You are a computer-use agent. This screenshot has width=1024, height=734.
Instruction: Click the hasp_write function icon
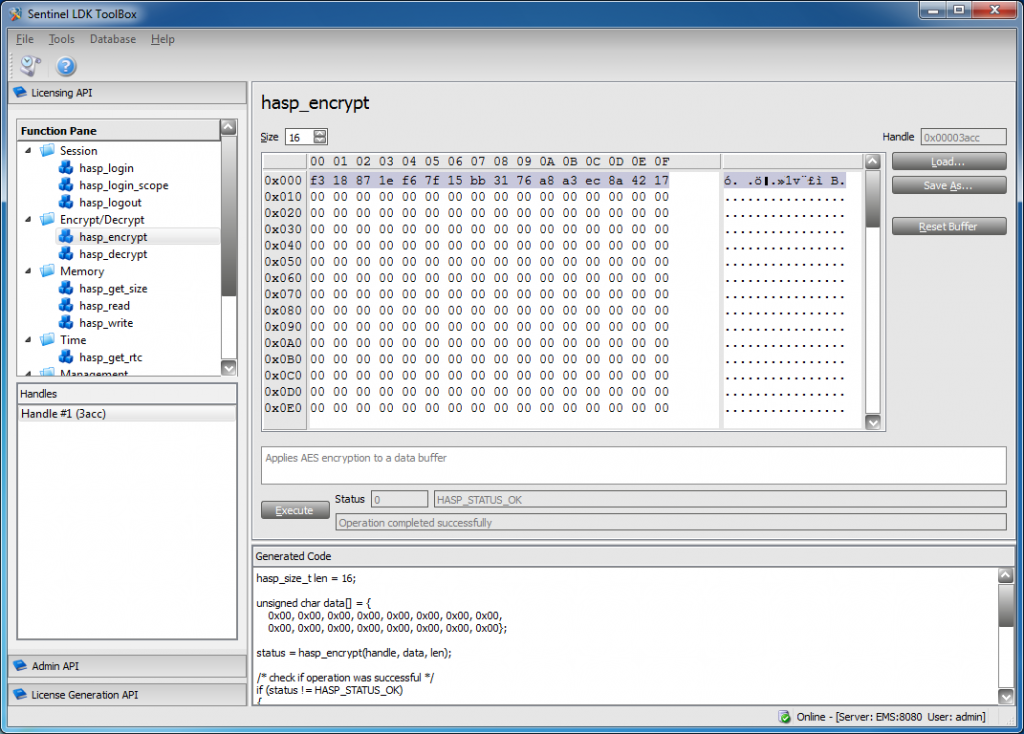coord(66,323)
